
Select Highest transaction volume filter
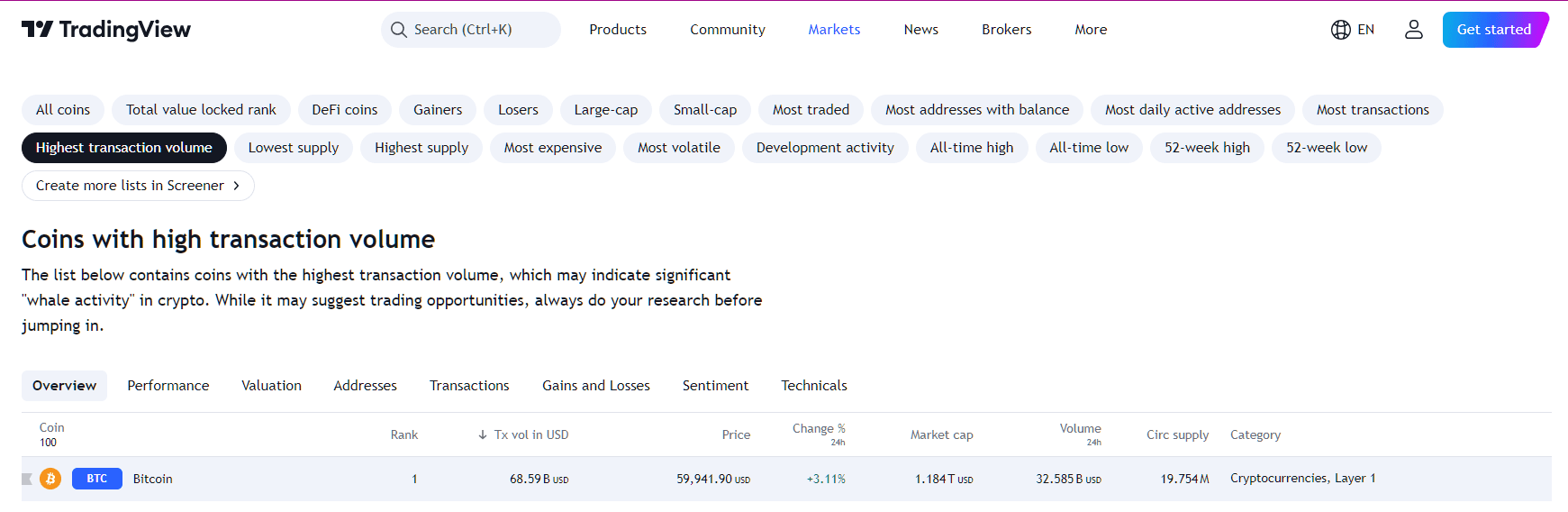tap(124, 148)
